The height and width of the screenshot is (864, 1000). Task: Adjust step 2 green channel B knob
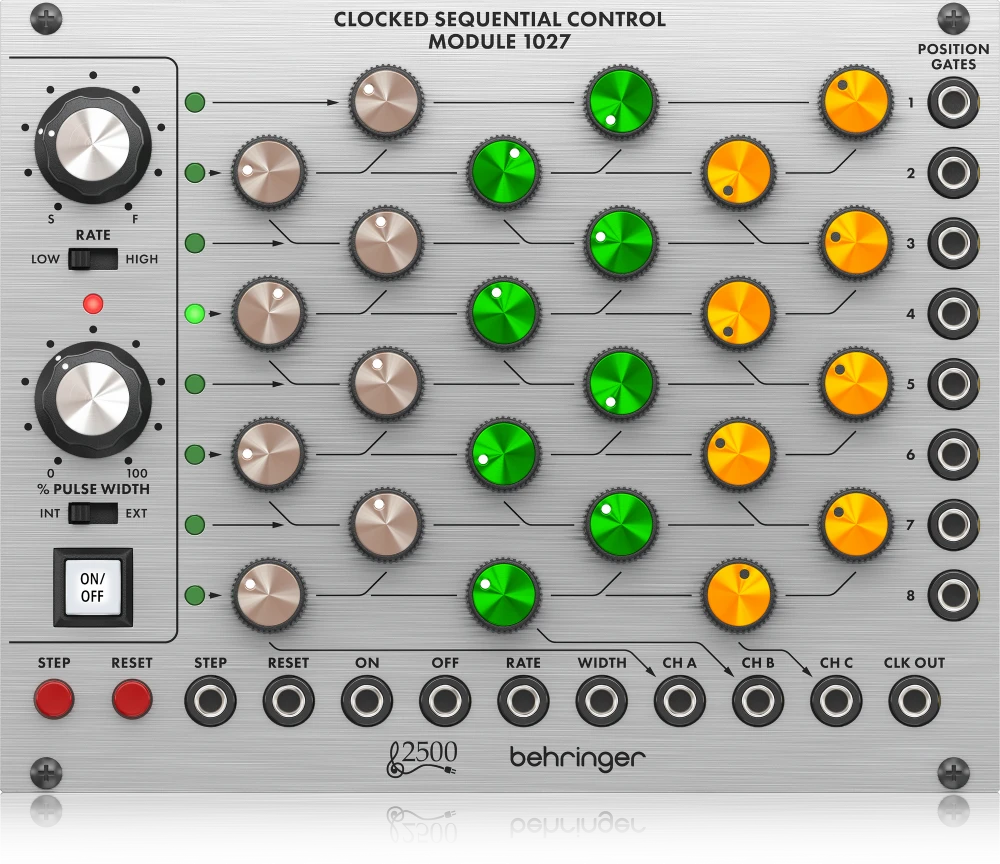503,173
